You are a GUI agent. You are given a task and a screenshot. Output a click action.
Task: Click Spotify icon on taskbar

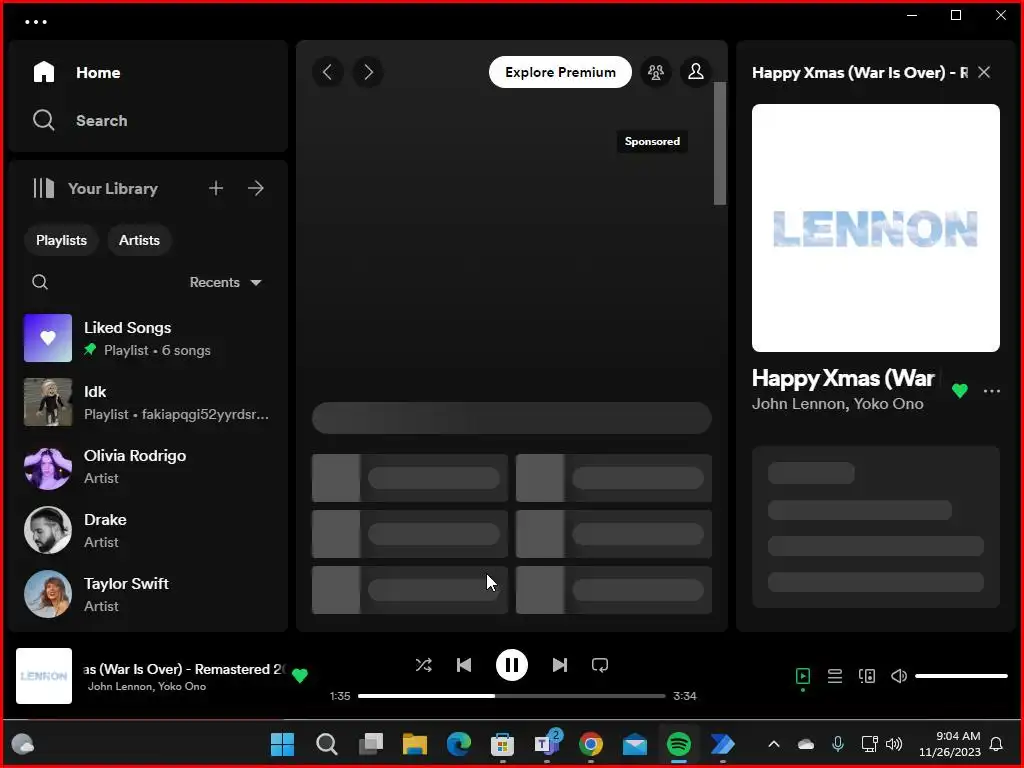(x=679, y=744)
